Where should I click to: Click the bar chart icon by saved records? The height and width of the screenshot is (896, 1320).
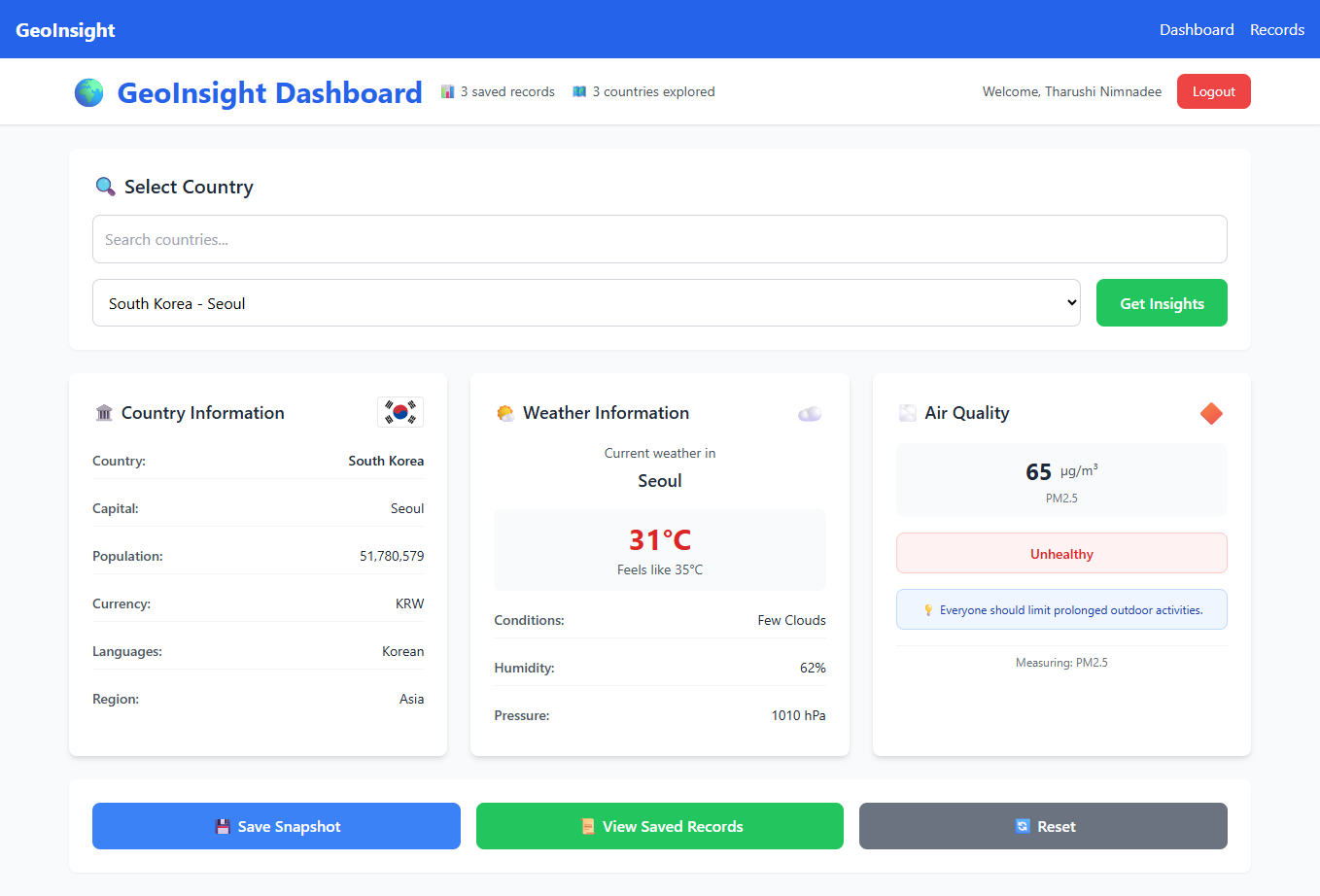click(x=447, y=91)
